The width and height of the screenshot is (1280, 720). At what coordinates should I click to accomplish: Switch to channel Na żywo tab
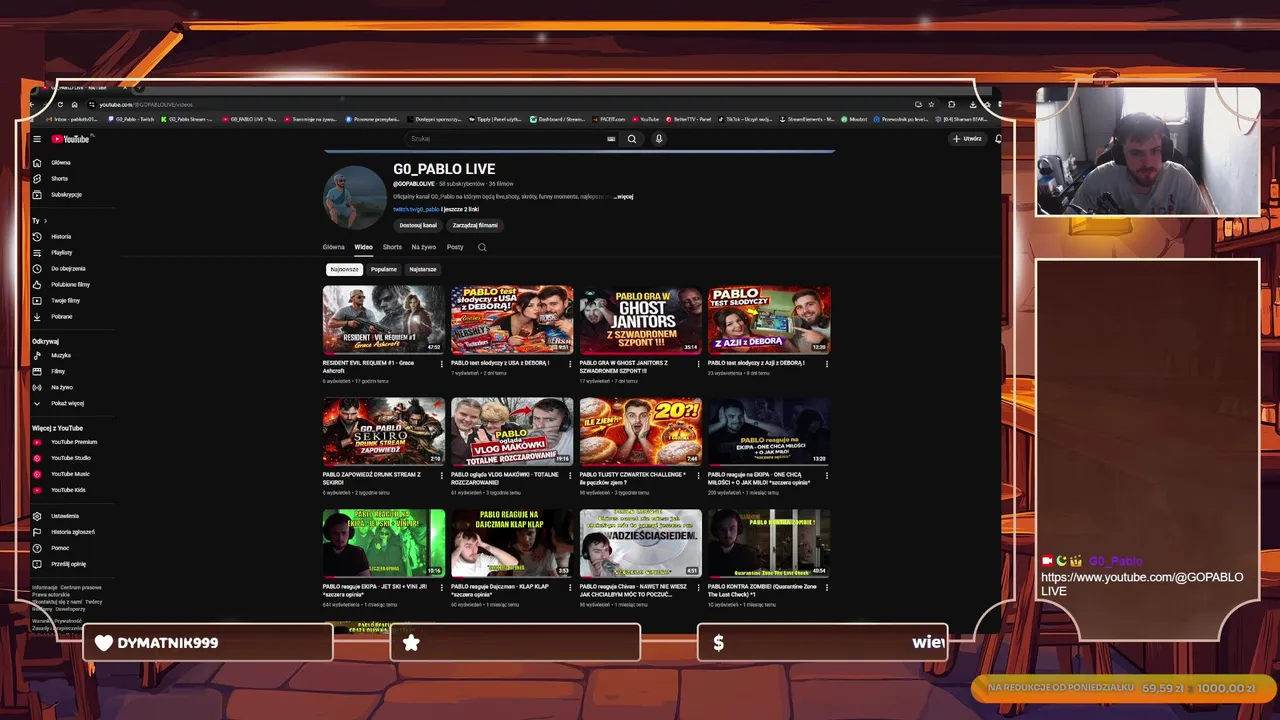[423, 247]
